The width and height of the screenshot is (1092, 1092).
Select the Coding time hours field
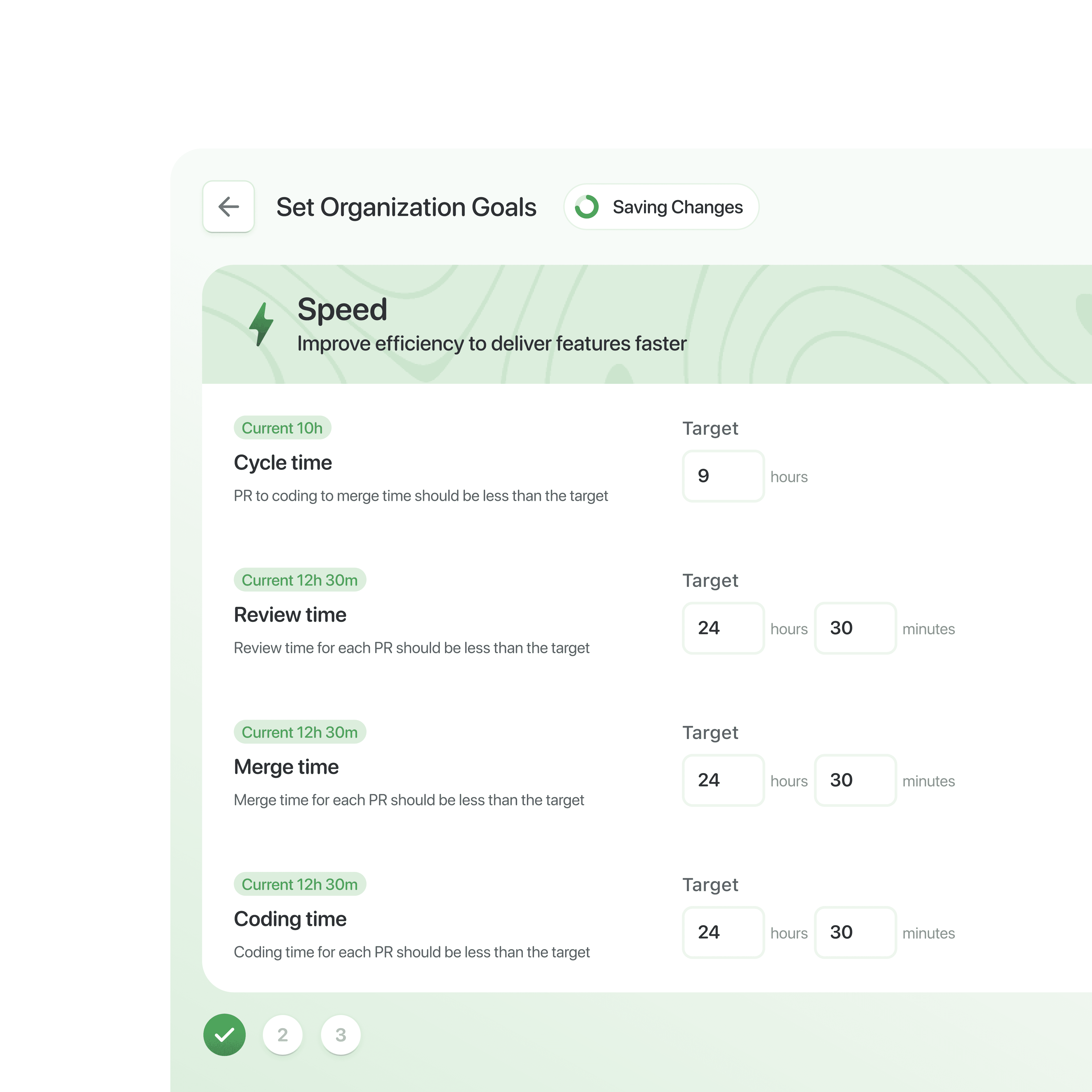[x=722, y=932]
